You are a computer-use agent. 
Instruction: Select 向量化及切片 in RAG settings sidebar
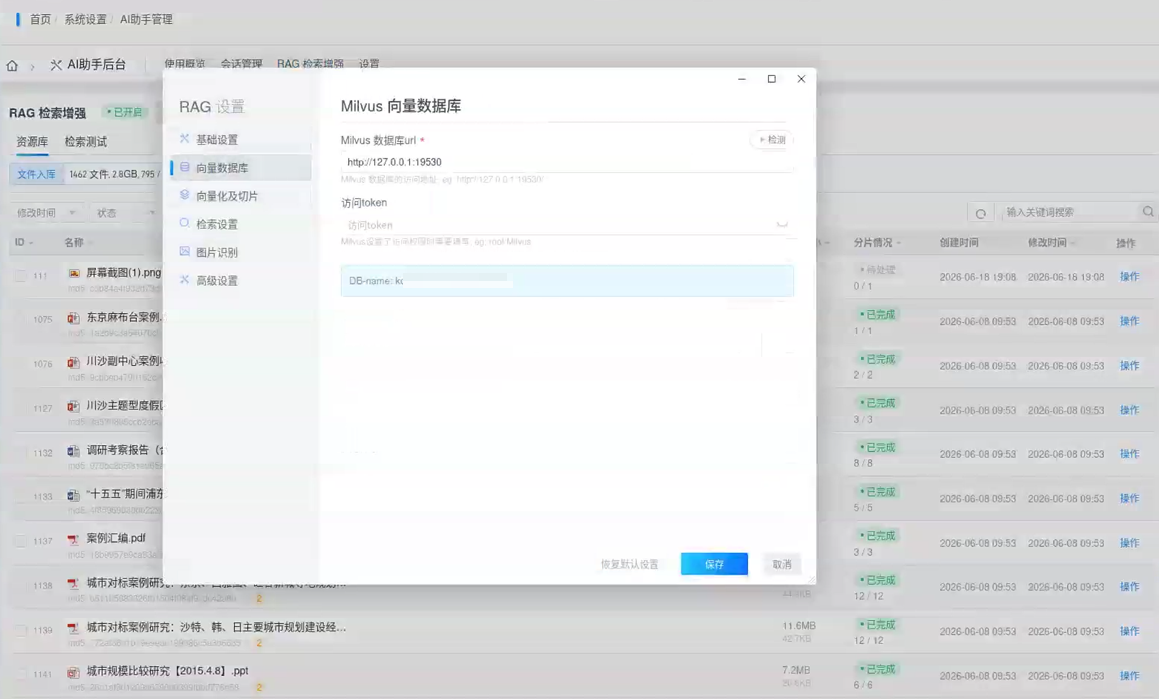pyautogui.click(x=241, y=196)
